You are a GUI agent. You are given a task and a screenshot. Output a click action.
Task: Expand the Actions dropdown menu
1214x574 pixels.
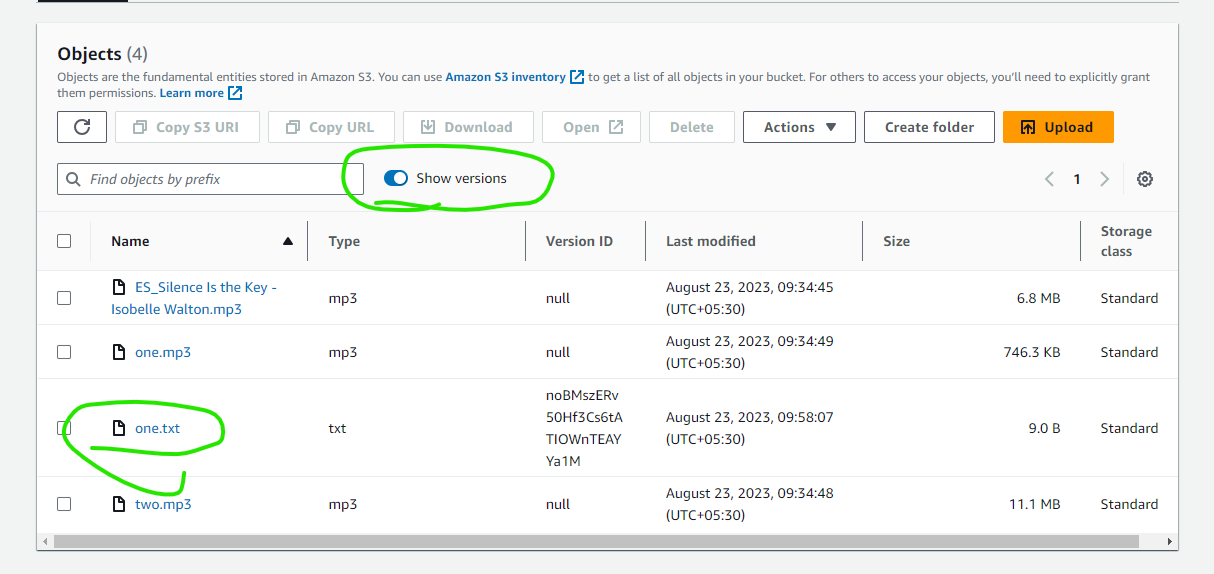coord(799,127)
